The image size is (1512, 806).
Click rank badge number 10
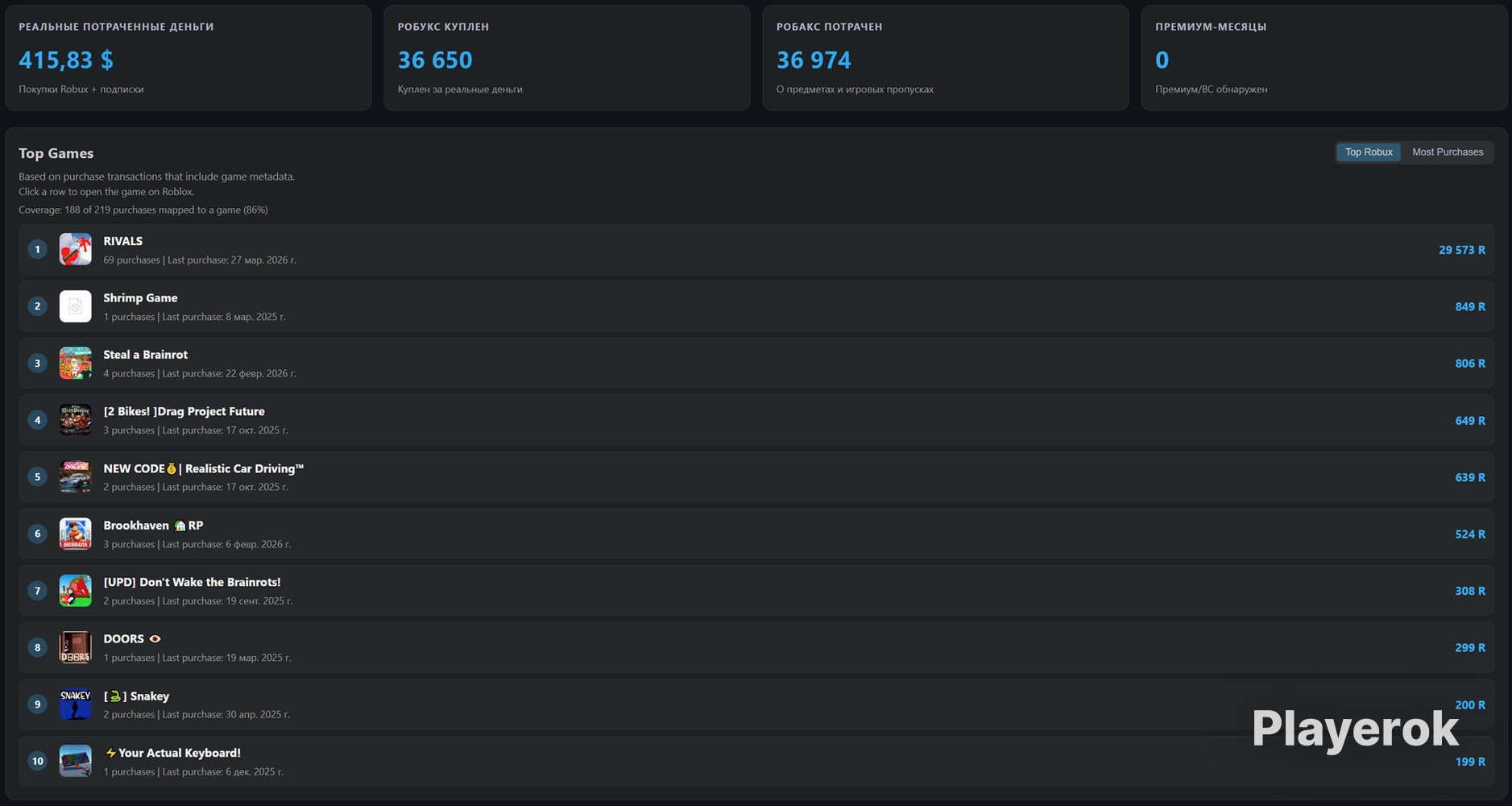(x=37, y=761)
